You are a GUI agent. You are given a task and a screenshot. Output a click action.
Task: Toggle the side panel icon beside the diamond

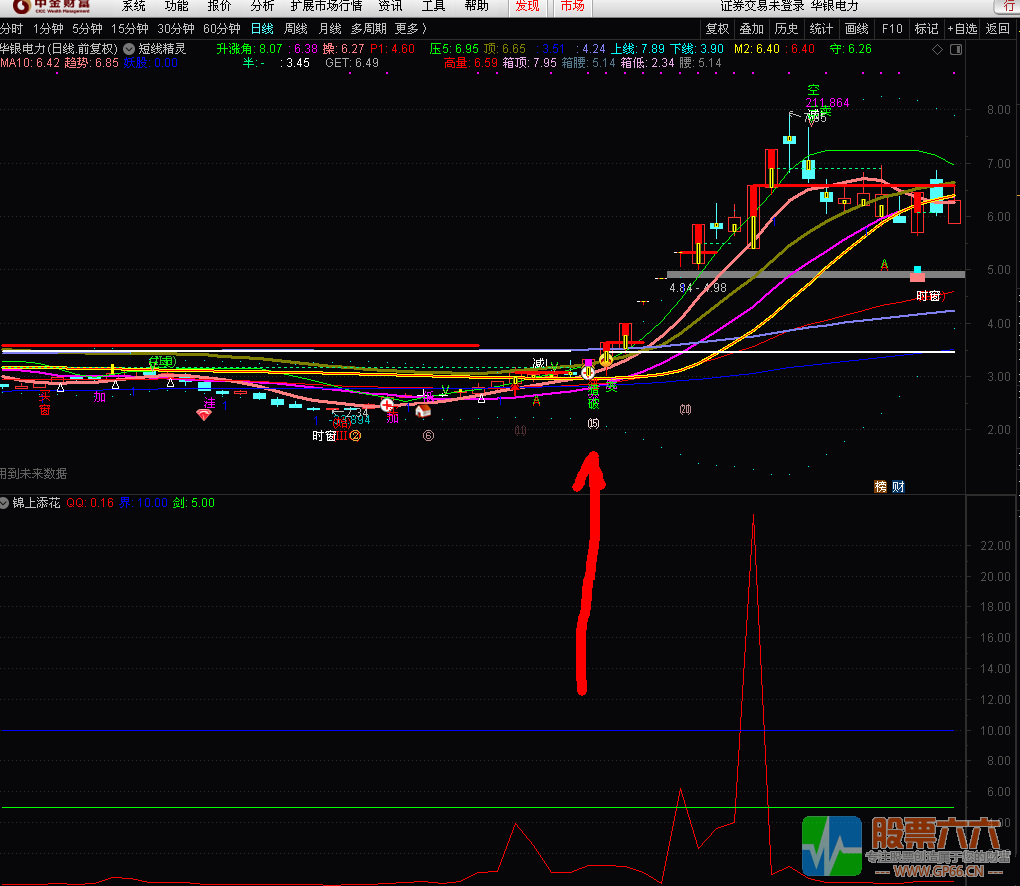click(x=956, y=49)
